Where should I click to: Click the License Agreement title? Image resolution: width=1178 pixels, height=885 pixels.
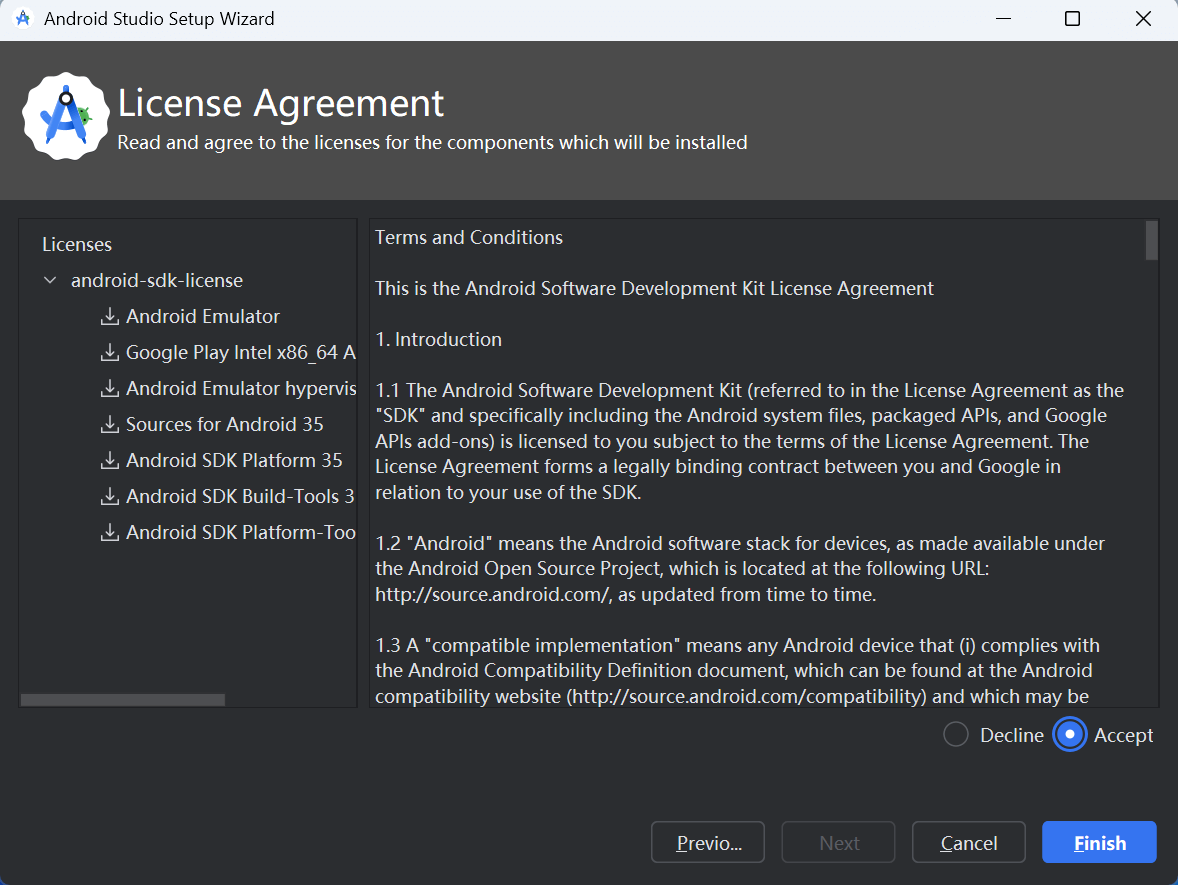(x=281, y=103)
